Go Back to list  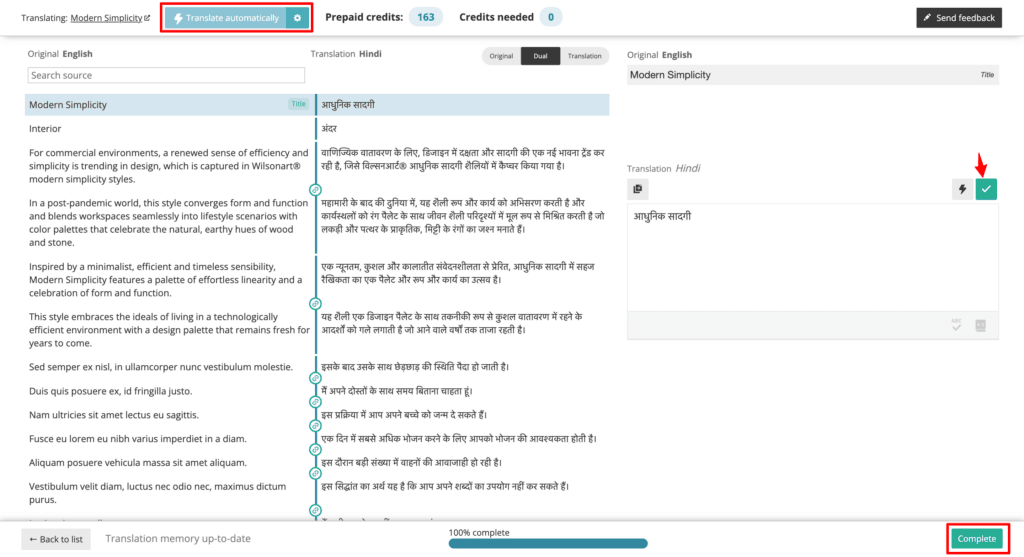click(x=56, y=539)
